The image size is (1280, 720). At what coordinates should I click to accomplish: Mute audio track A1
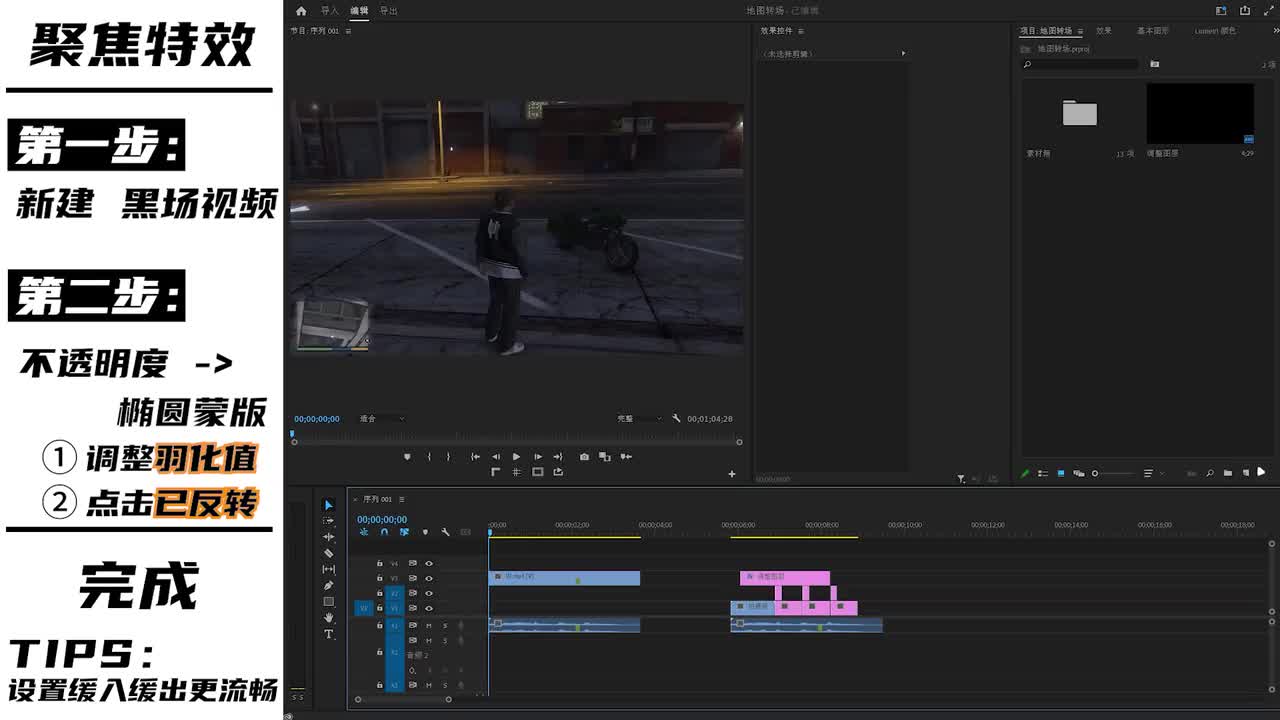coord(429,625)
